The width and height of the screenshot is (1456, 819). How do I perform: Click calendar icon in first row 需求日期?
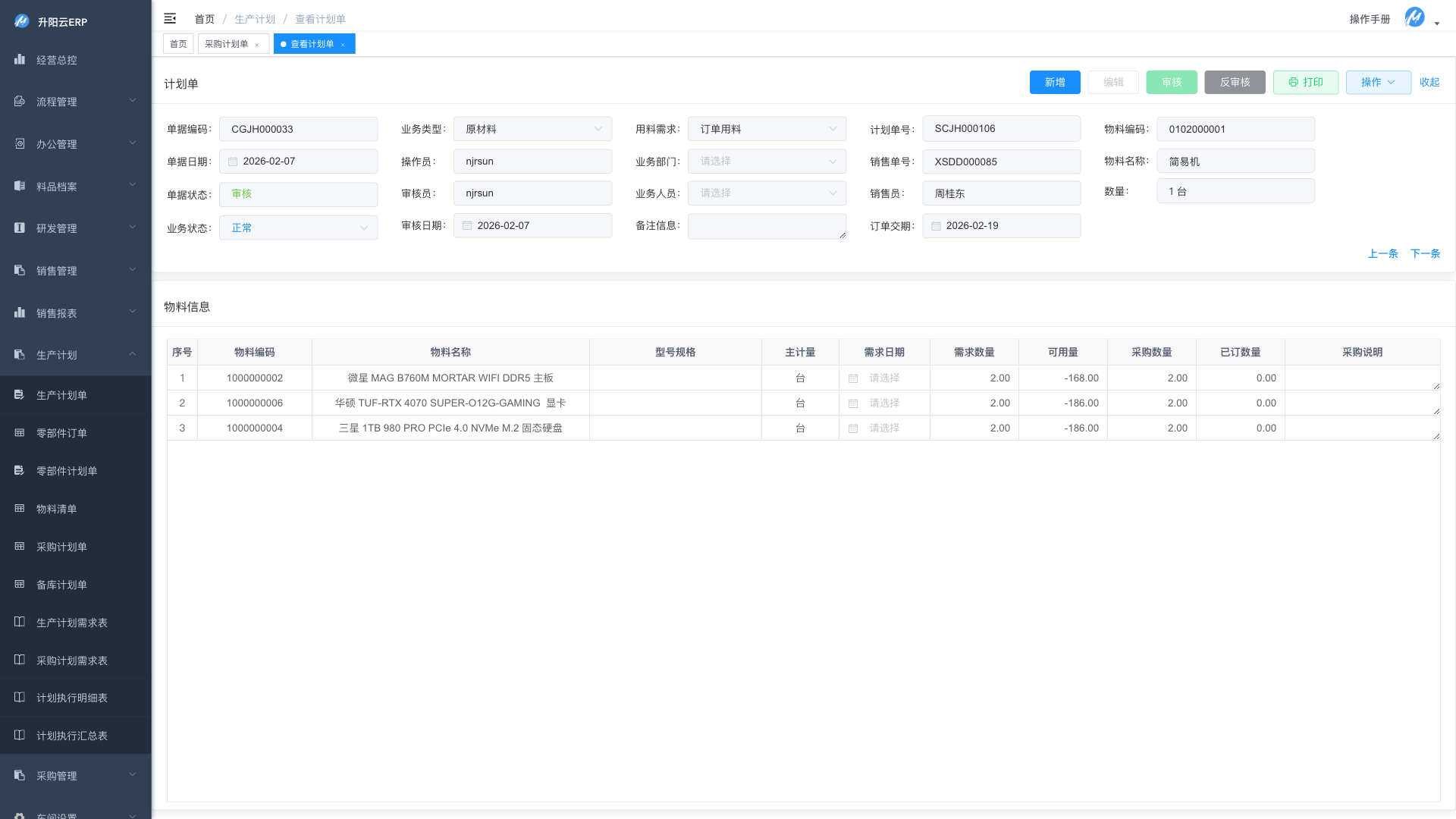[853, 378]
